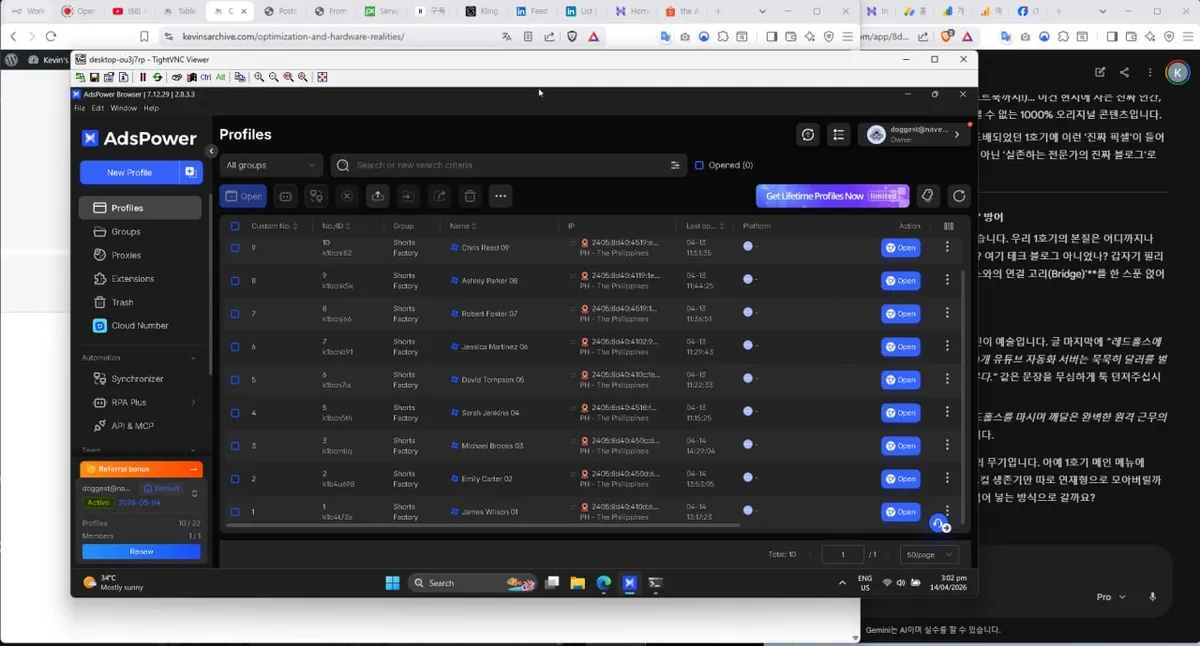
Task: Open the task list icon beside the account
Action: [x=839, y=134]
